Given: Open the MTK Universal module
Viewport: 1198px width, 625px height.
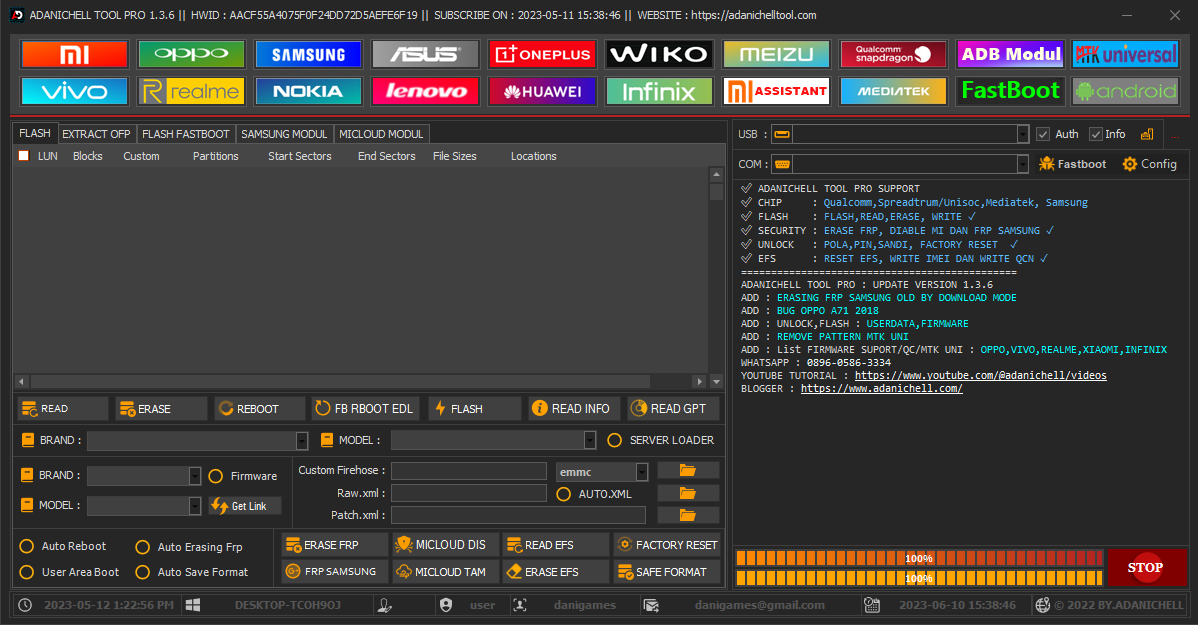Looking at the screenshot, I should 1125,54.
